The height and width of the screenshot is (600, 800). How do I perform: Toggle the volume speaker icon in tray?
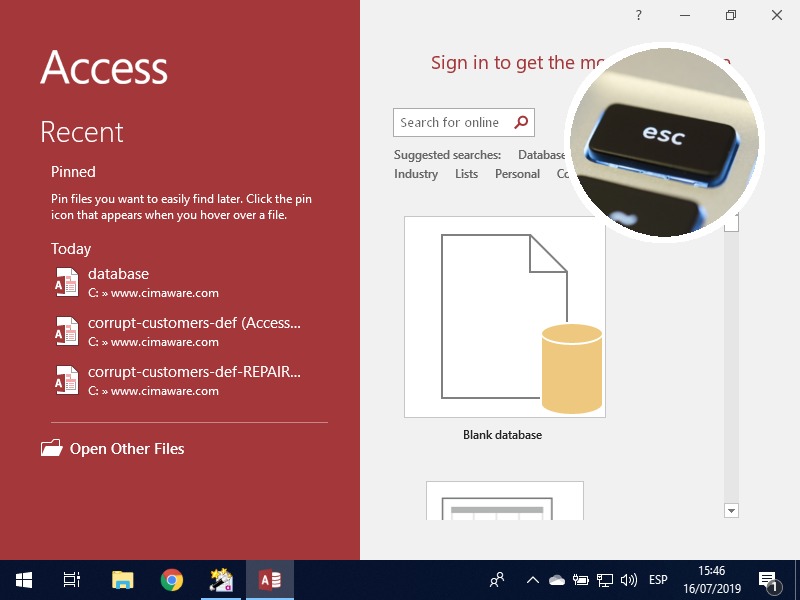tap(629, 580)
